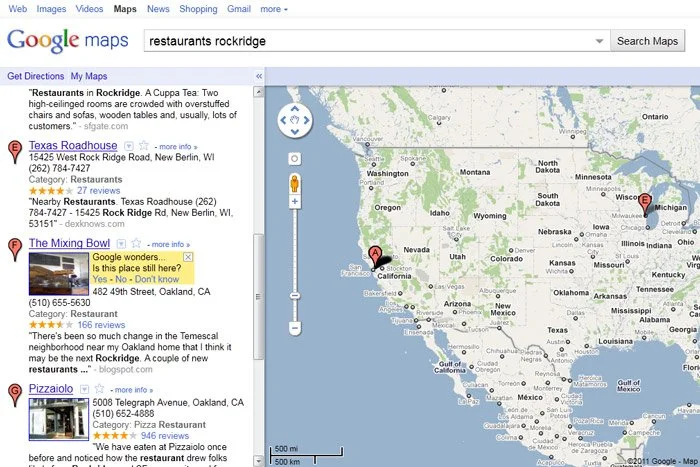Open the 27 reviews link
This screenshot has width=700, height=467.
point(99,191)
